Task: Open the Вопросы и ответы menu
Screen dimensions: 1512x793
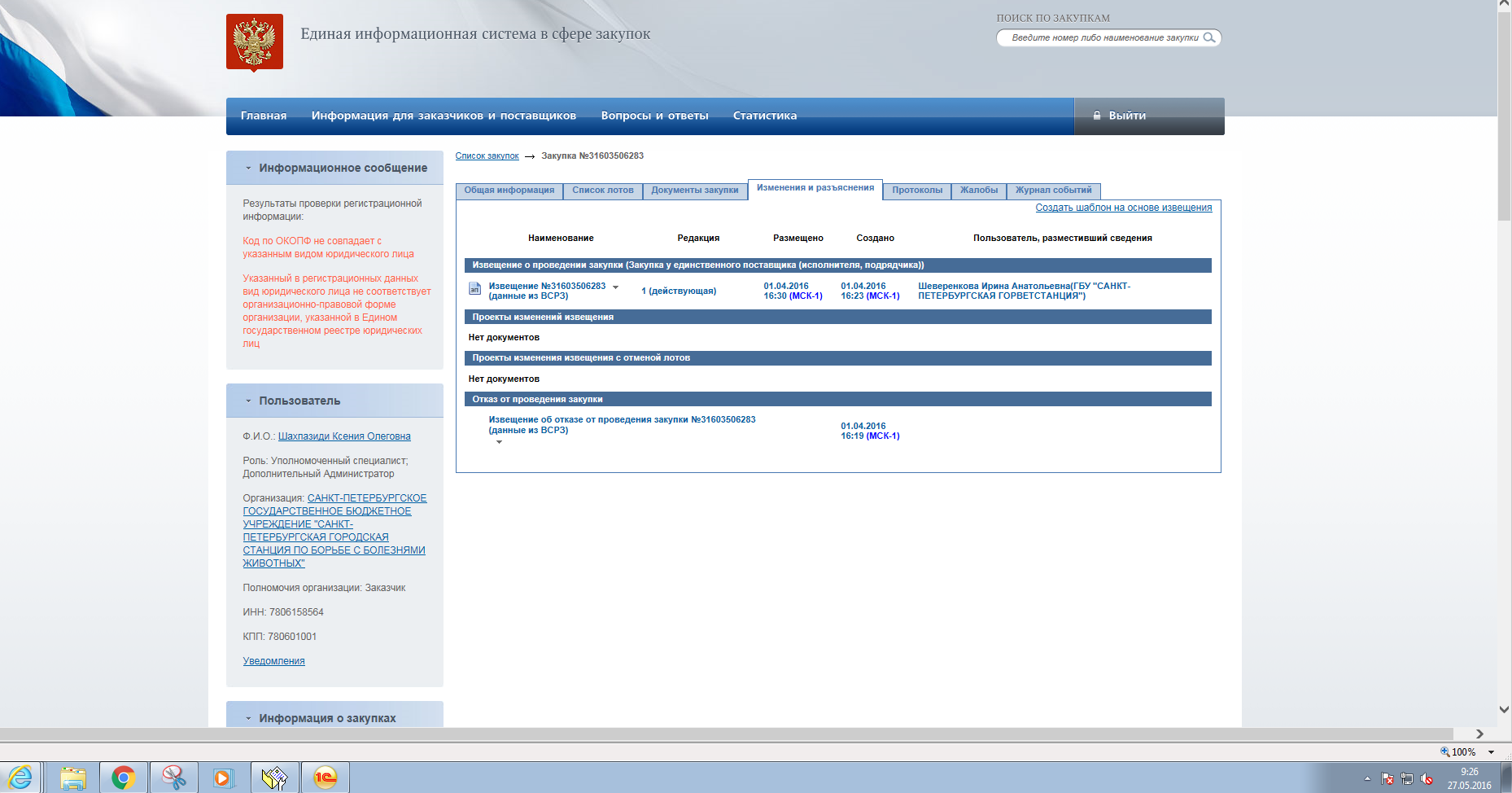Action: [654, 116]
